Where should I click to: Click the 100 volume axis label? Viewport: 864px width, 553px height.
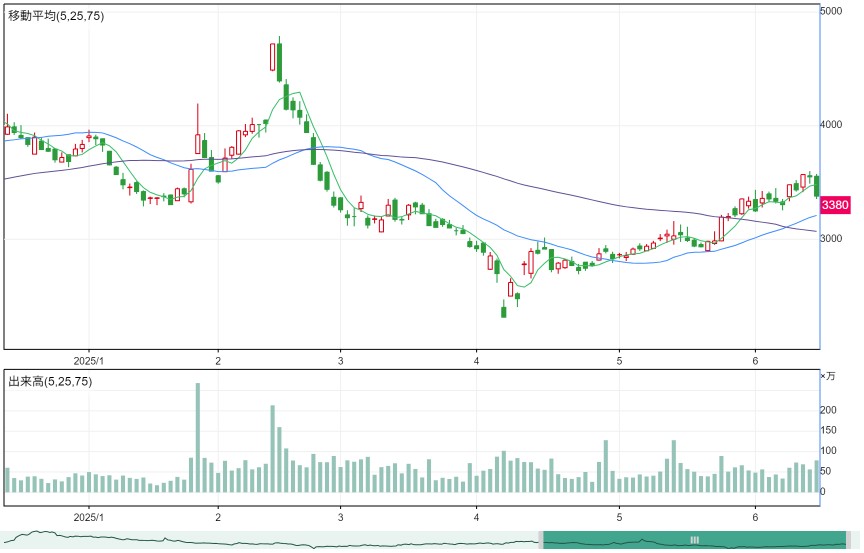click(828, 451)
